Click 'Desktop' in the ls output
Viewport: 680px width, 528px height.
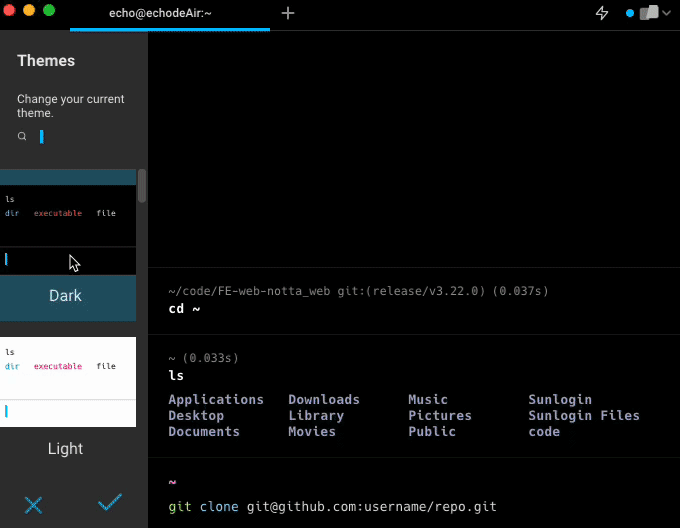[196, 415]
